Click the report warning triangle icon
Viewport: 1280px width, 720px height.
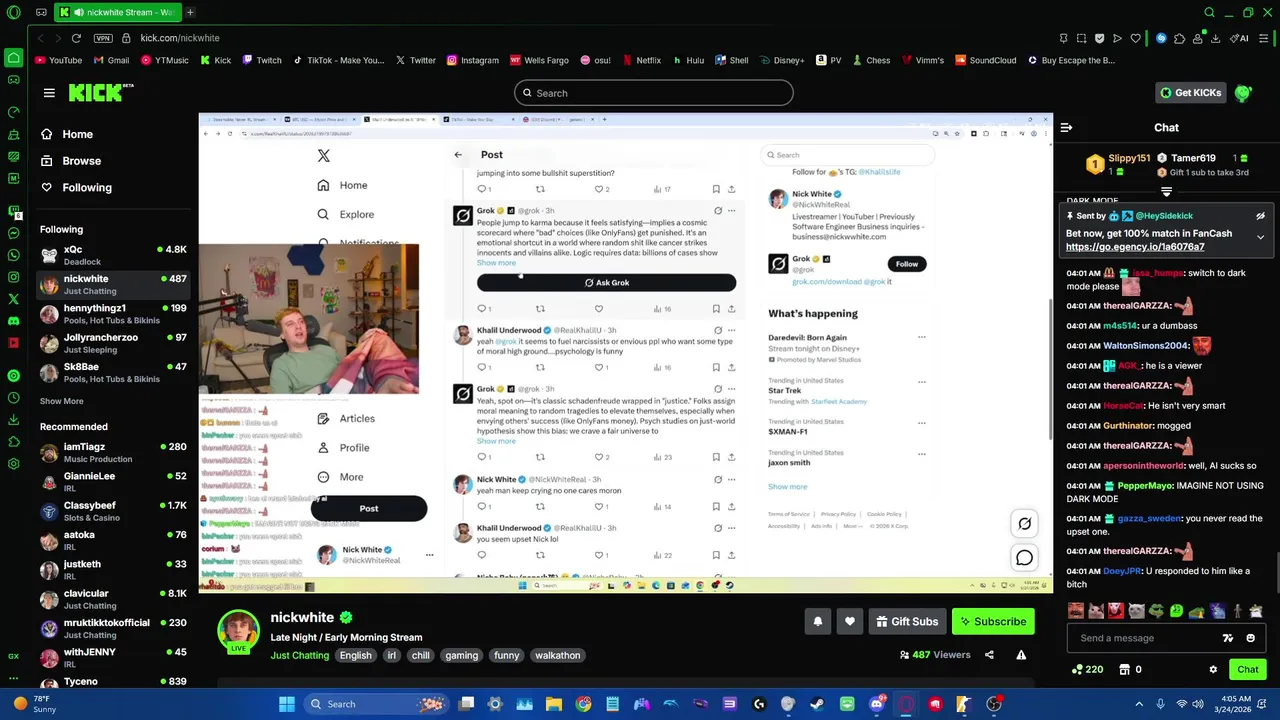tap(1021, 655)
